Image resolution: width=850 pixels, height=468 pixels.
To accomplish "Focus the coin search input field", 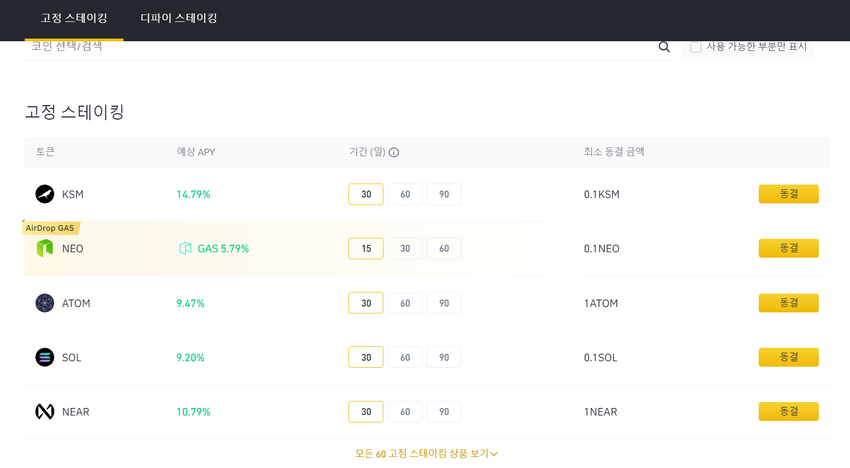I will [x=342, y=47].
